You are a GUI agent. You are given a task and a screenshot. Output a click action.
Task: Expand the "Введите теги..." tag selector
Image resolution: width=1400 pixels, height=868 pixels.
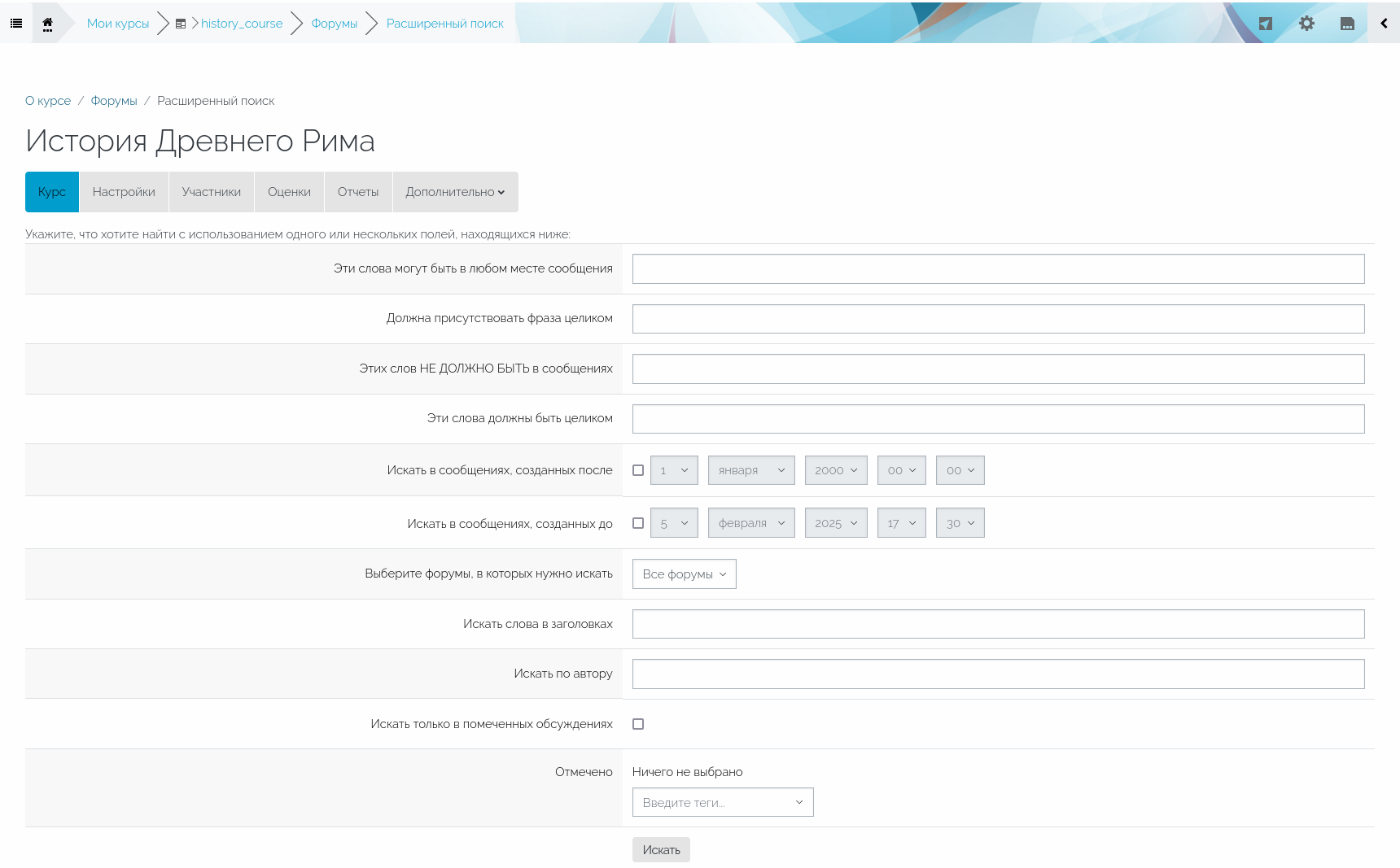(x=723, y=802)
